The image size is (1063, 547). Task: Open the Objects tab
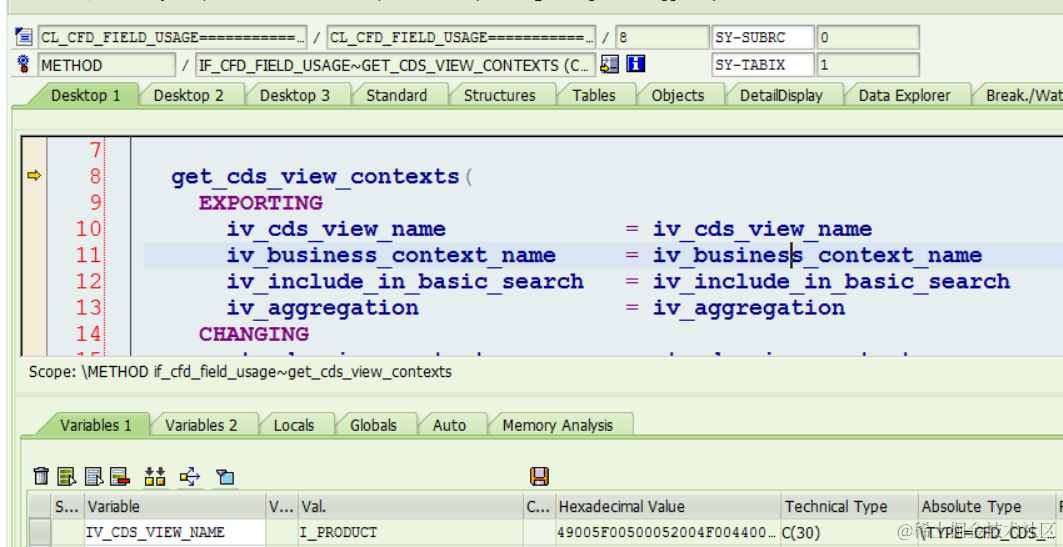click(678, 96)
